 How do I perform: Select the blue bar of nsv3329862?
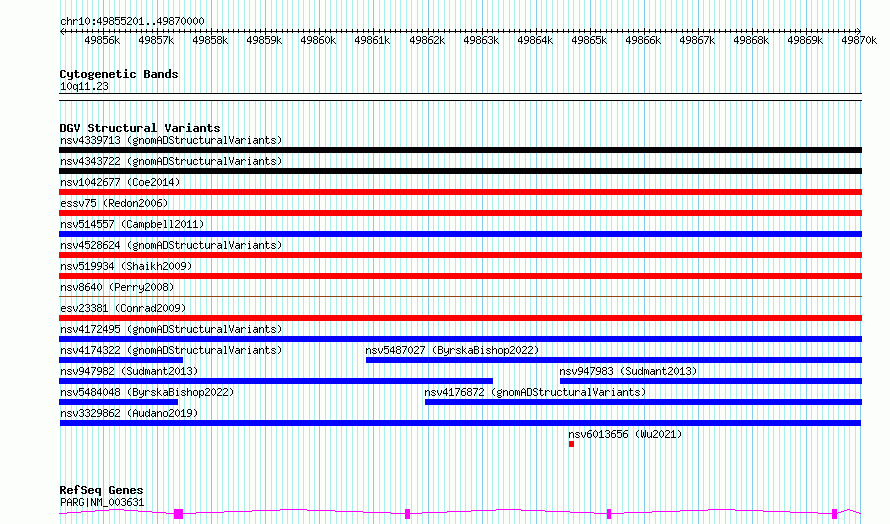[460, 423]
